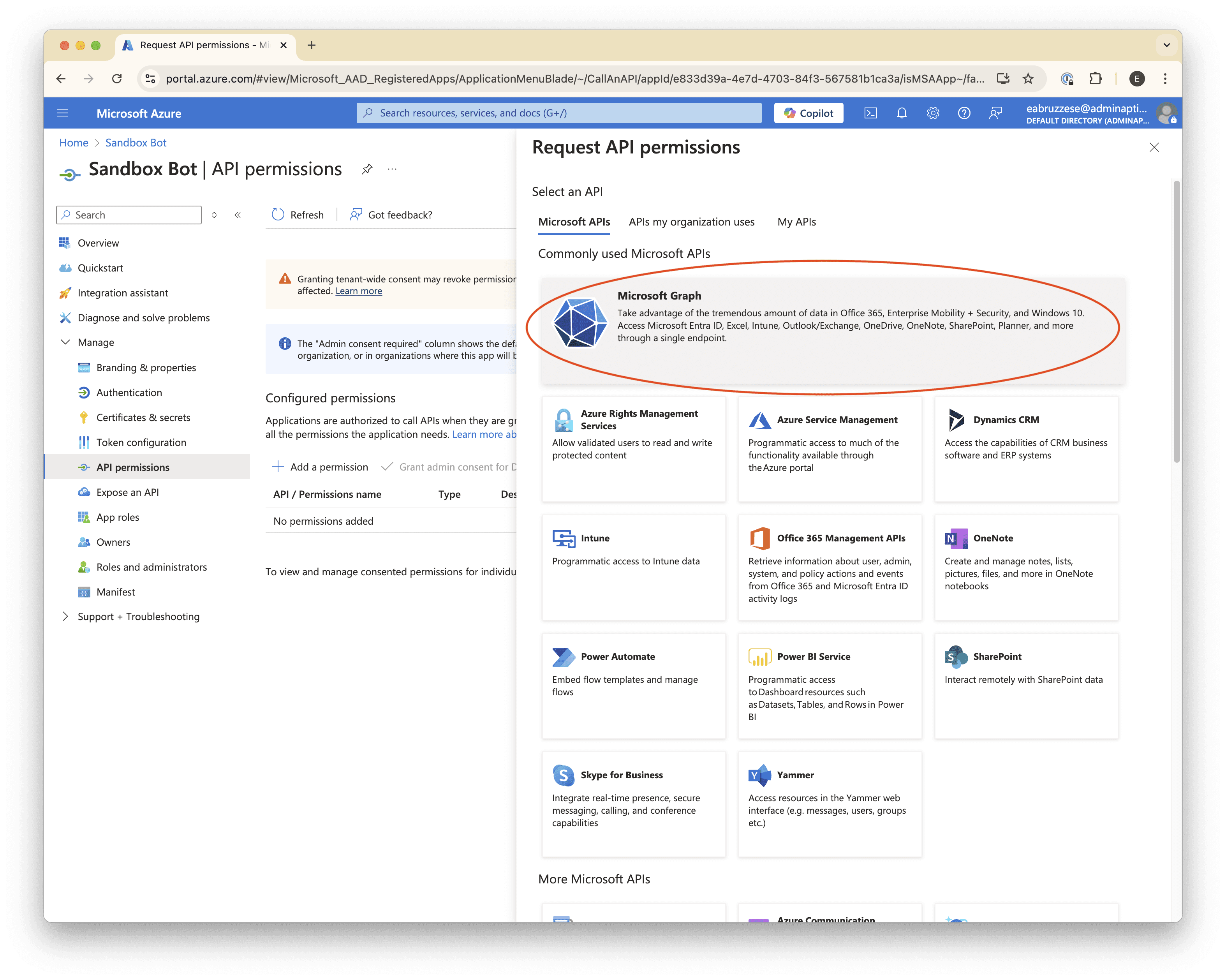
Task: Toggle expand/collapse all menu groups arrows
Action: point(214,215)
